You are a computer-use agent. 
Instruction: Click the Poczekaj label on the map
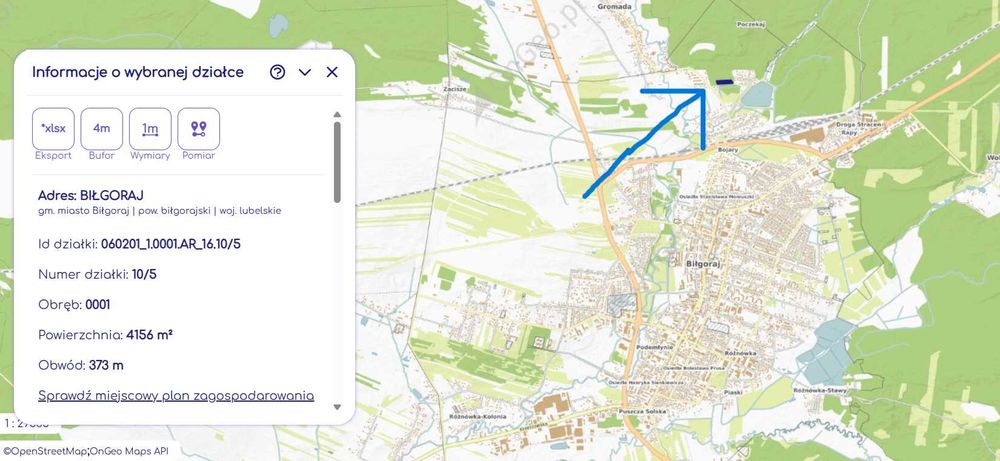pyautogui.click(x=751, y=24)
